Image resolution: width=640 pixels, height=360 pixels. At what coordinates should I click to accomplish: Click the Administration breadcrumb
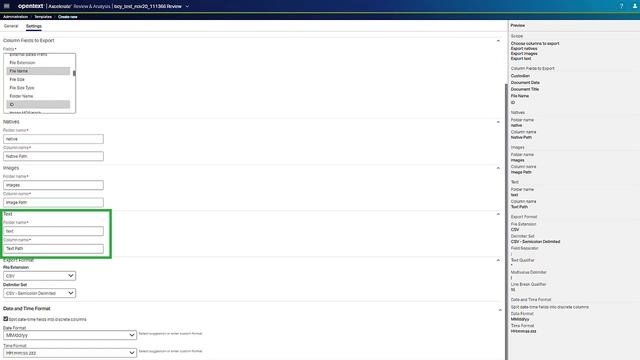(x=16, y=17)
